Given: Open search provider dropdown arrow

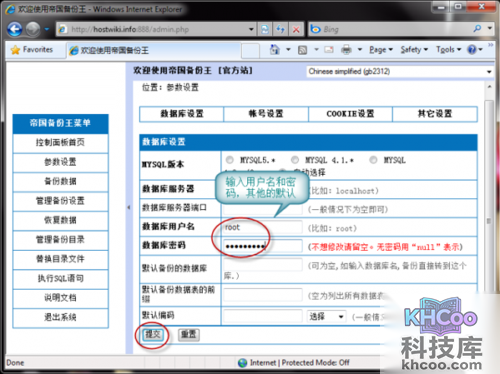Looking at the screenshot, I should point(490,29).
